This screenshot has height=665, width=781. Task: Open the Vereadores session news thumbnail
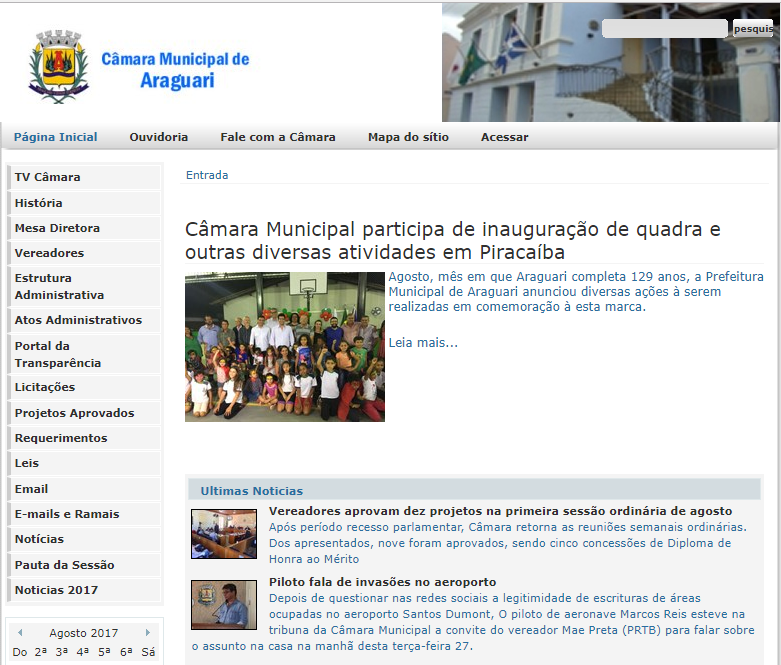click(x=224, y=533)
